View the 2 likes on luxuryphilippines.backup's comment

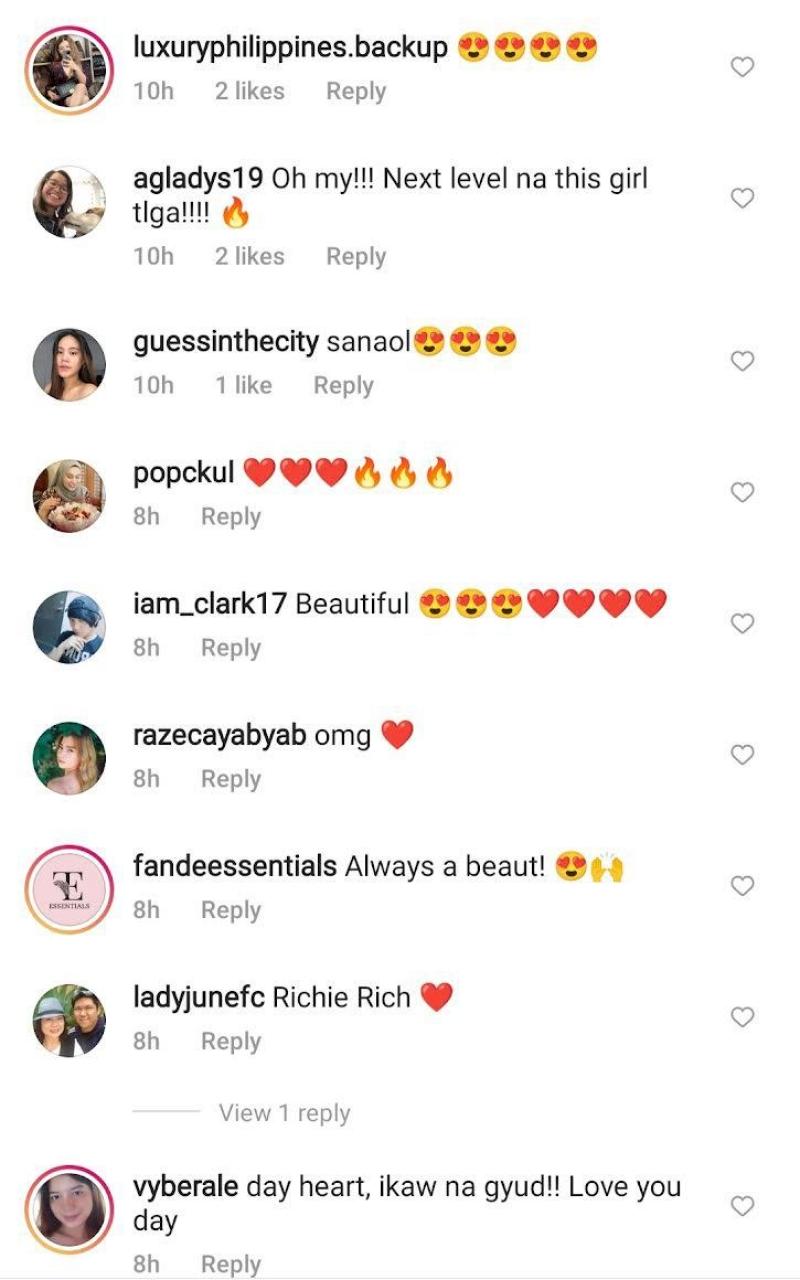click(249, 91)
